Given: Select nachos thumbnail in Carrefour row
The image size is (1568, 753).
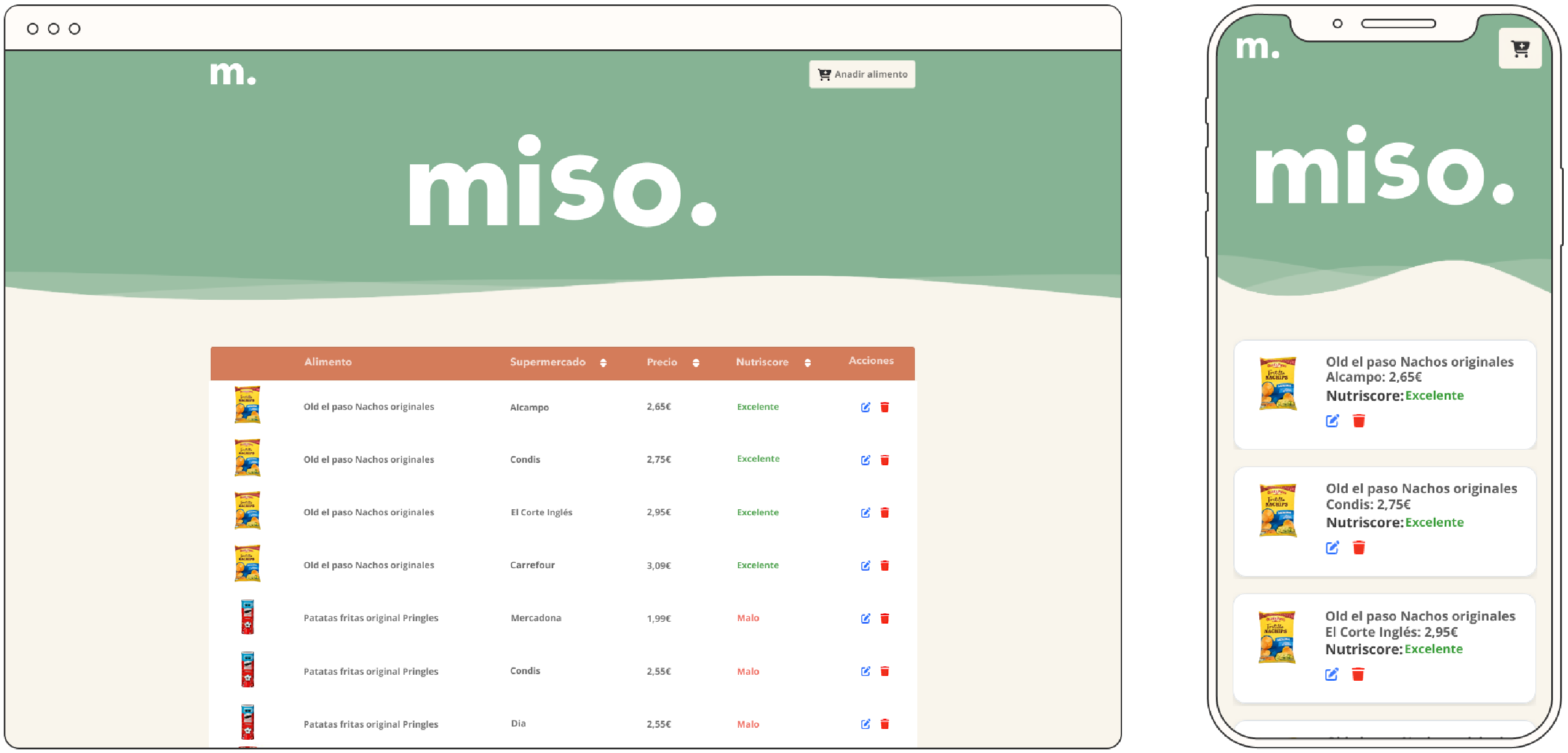Looking at the screenshot, I should pos(247,563).
